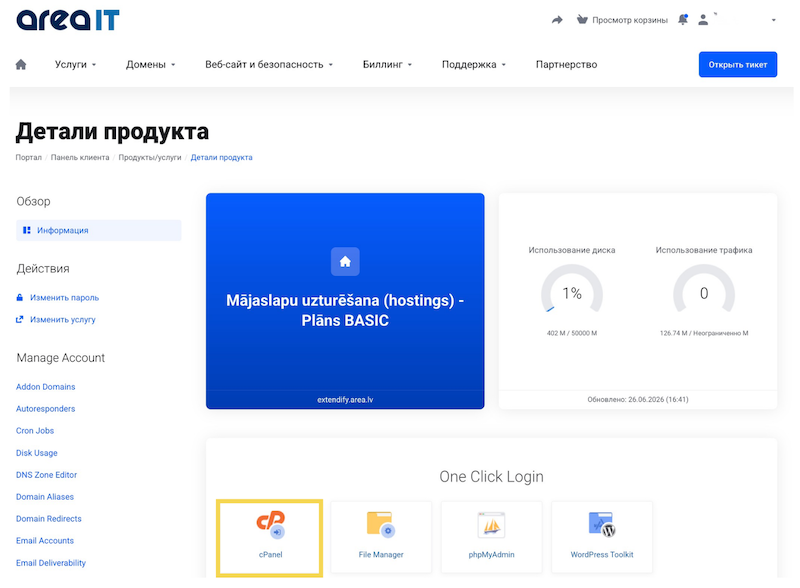Click the disk usage gauge
The width and height of the screenshot is (800, 588).
coord(572,289)
